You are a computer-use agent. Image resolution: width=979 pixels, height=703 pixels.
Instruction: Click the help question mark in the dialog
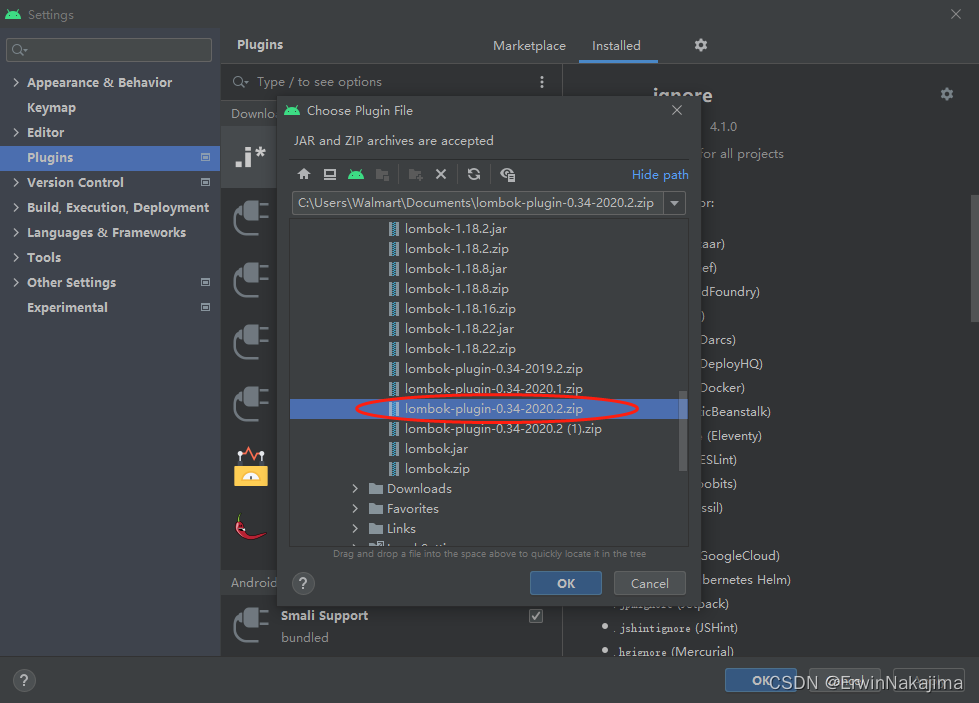point(302,582)
